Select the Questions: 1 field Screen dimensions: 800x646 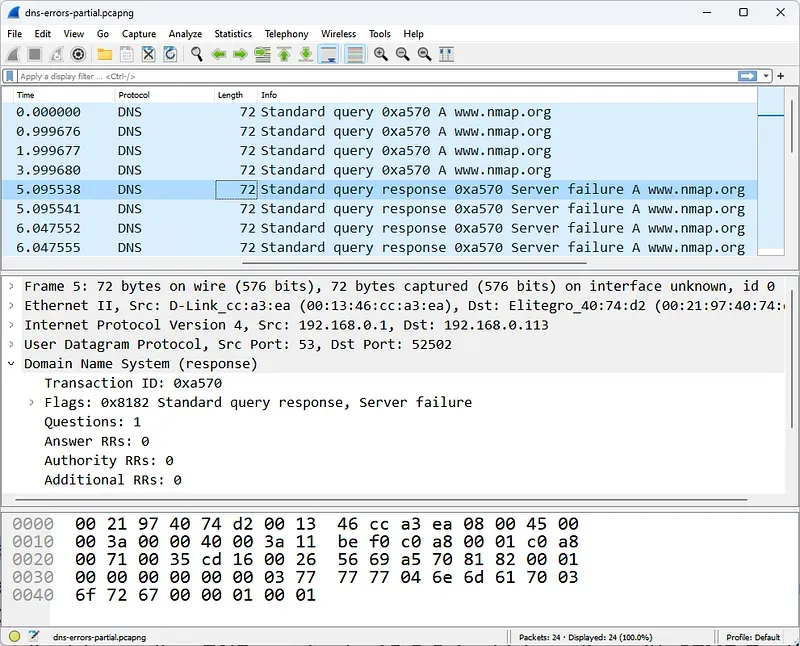pyautogui.click(x=92, y=422)
